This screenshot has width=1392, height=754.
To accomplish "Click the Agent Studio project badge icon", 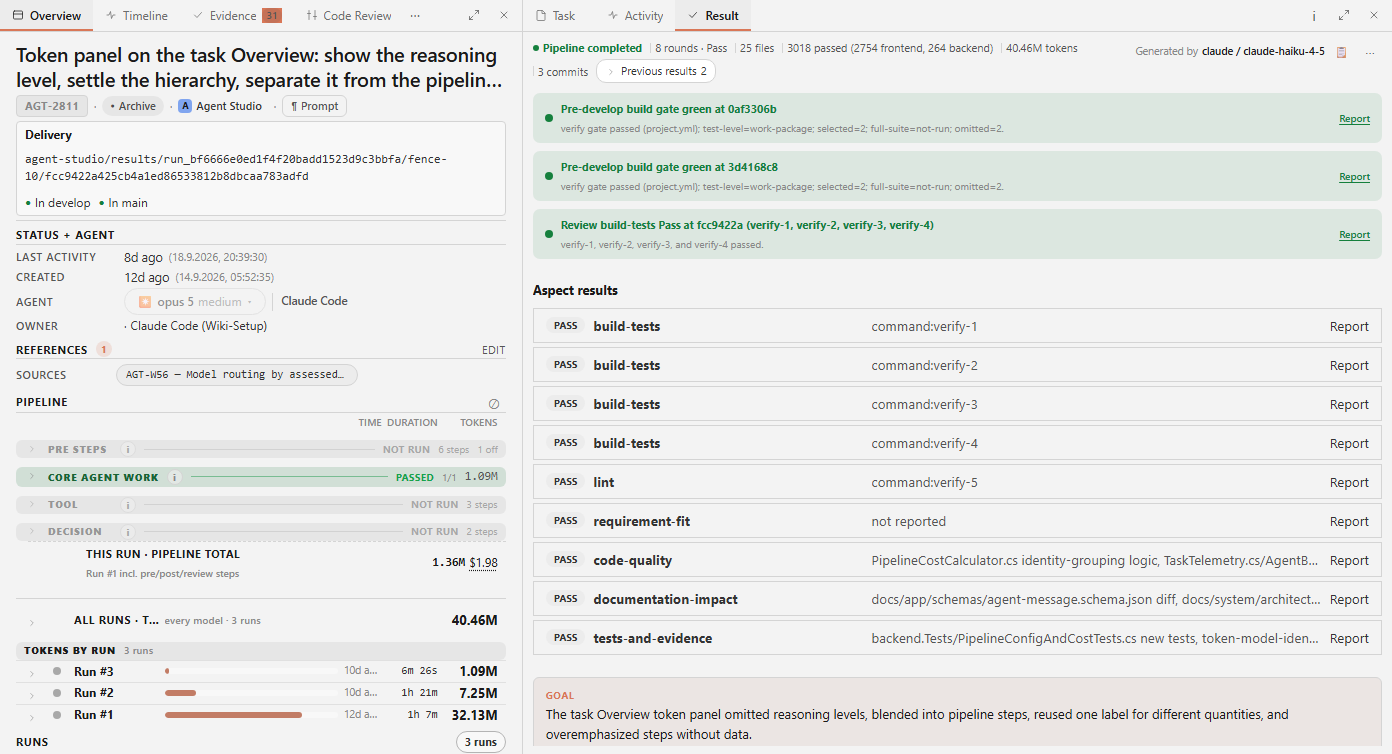I will (x=185, y=106).
